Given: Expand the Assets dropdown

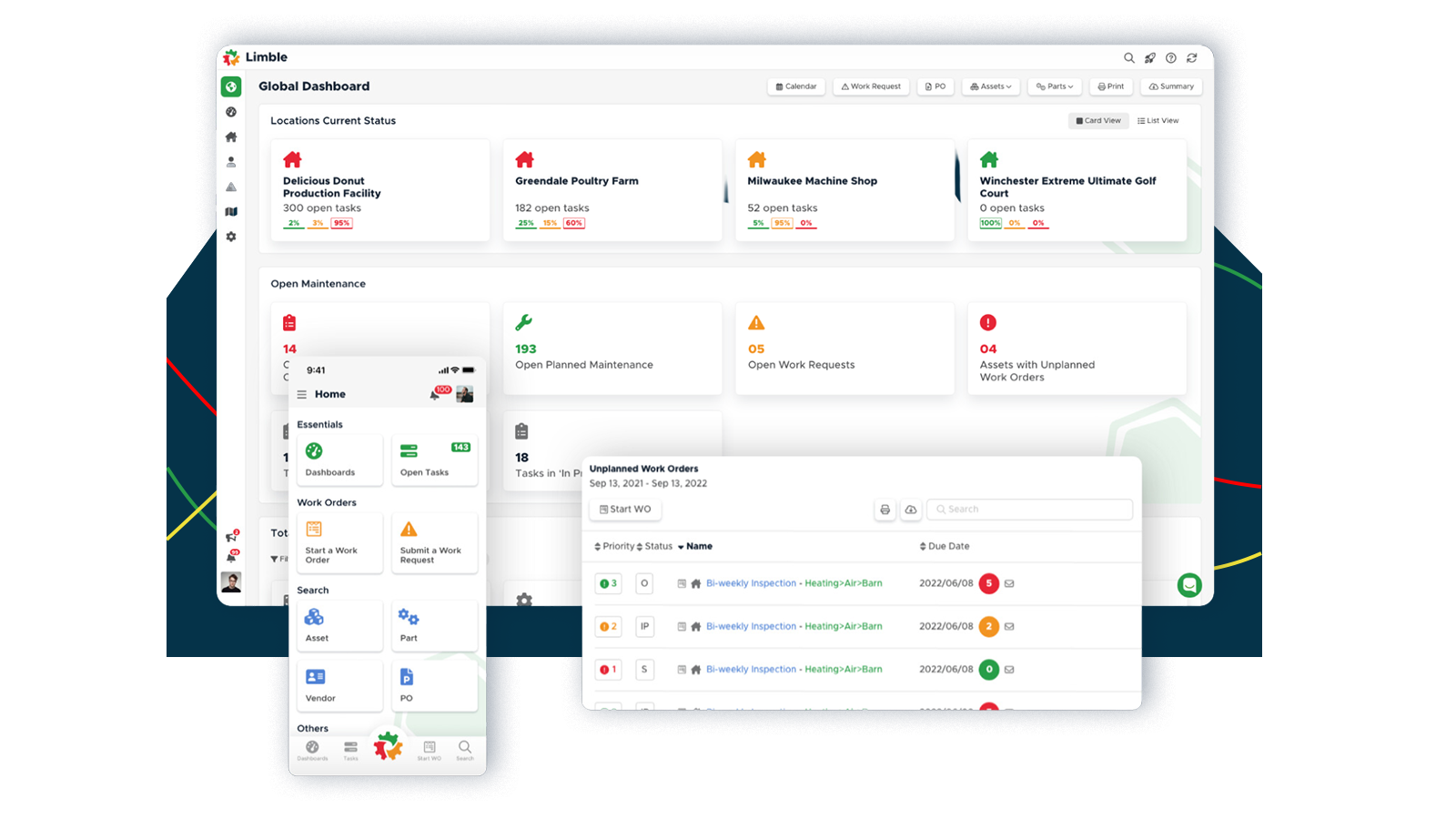Looking at the screenshot, I should tap(991, 86).
